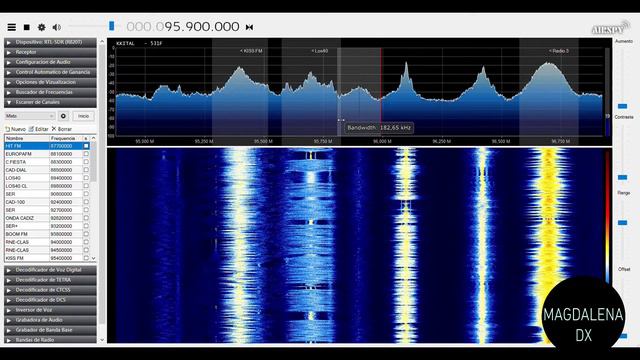This screenshot has width=640, height=360.
Task: Click the Airspy logo
Action: 610,28
